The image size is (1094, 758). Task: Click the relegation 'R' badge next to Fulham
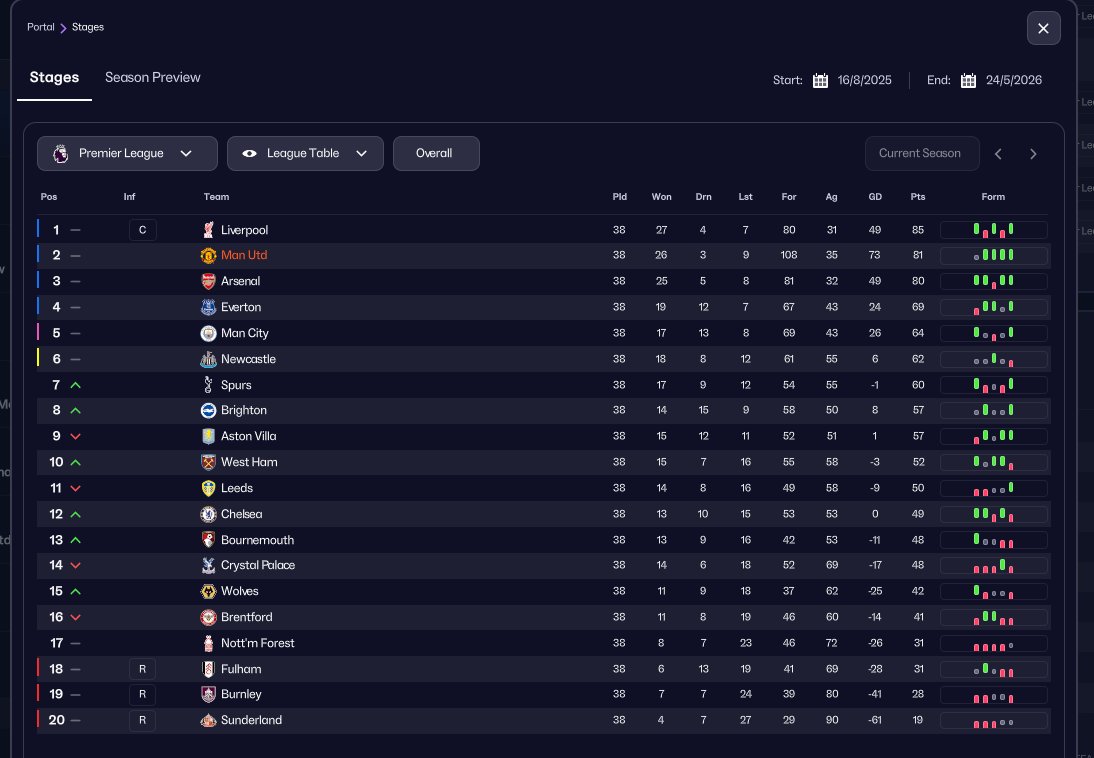click(142, 669)
